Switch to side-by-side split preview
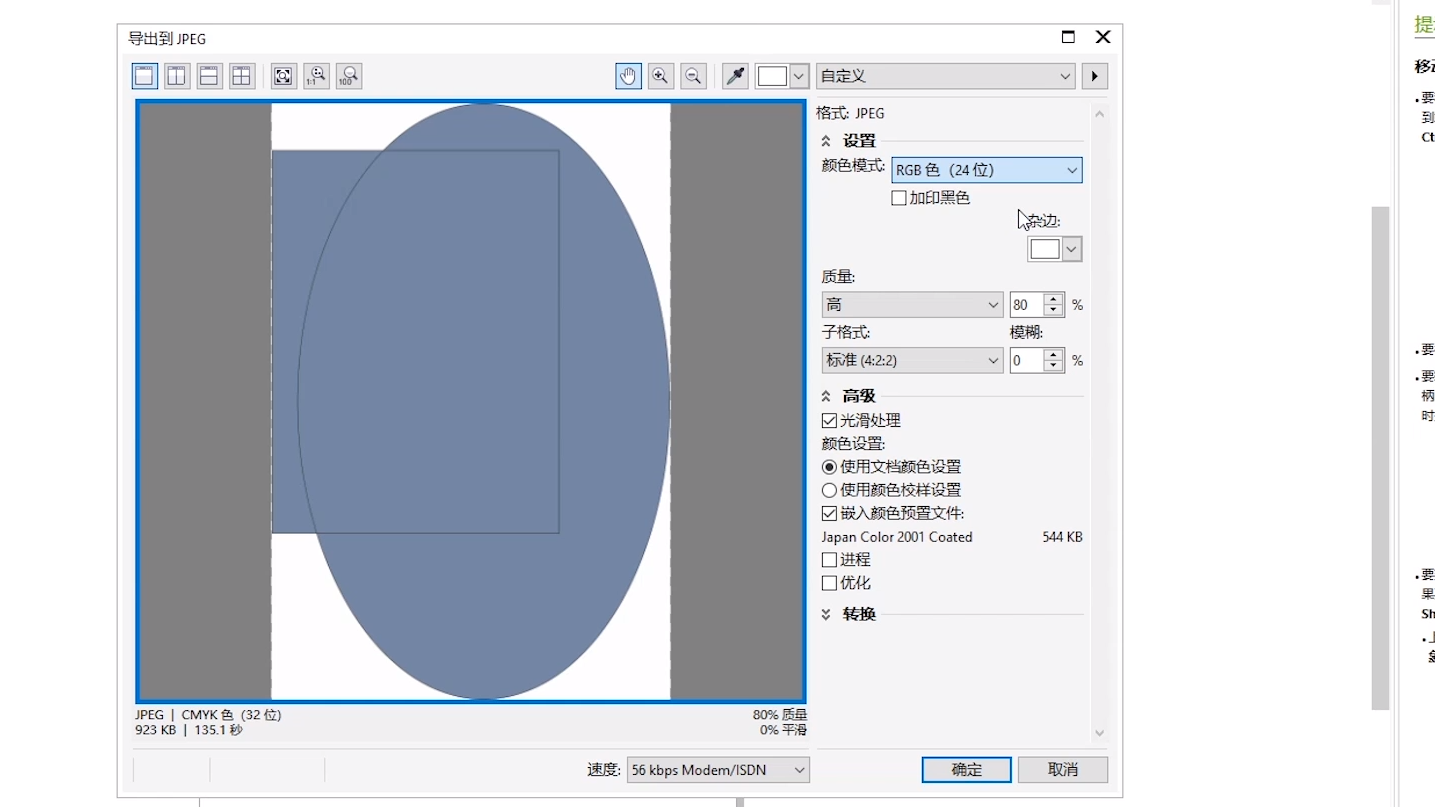Image resolution: width=1435 pixels, height=807 pixels. pyautogui.click(x=177, y=76)
